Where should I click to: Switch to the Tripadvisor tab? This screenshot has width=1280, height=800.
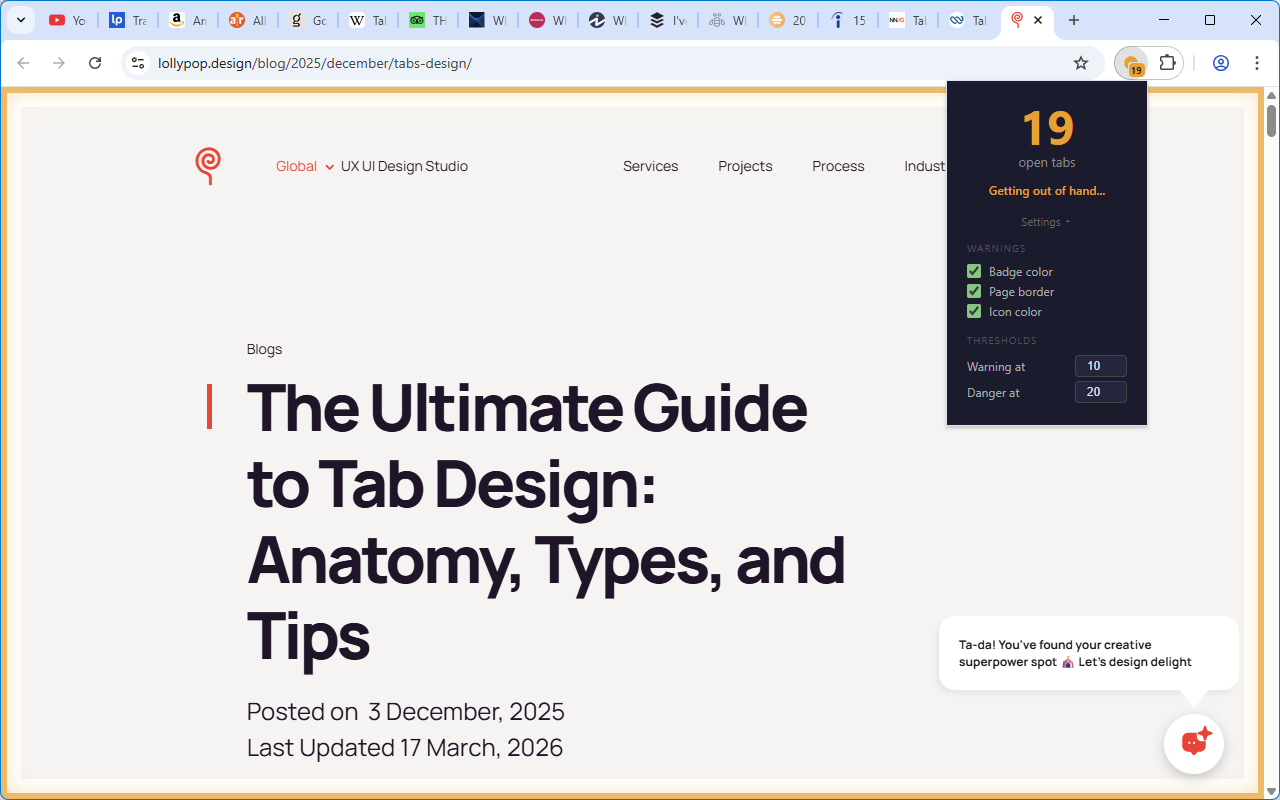427,20
